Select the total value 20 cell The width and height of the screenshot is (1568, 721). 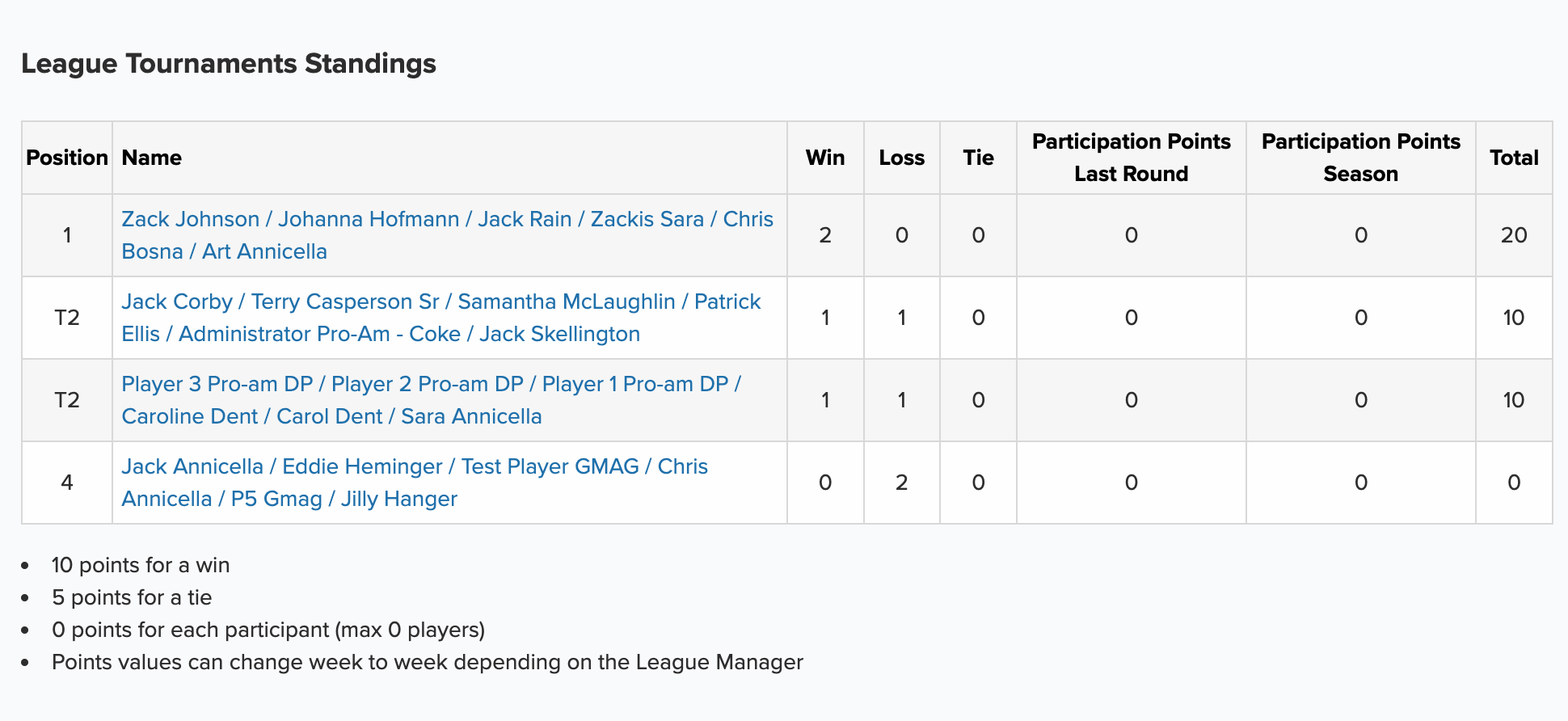1514,235
